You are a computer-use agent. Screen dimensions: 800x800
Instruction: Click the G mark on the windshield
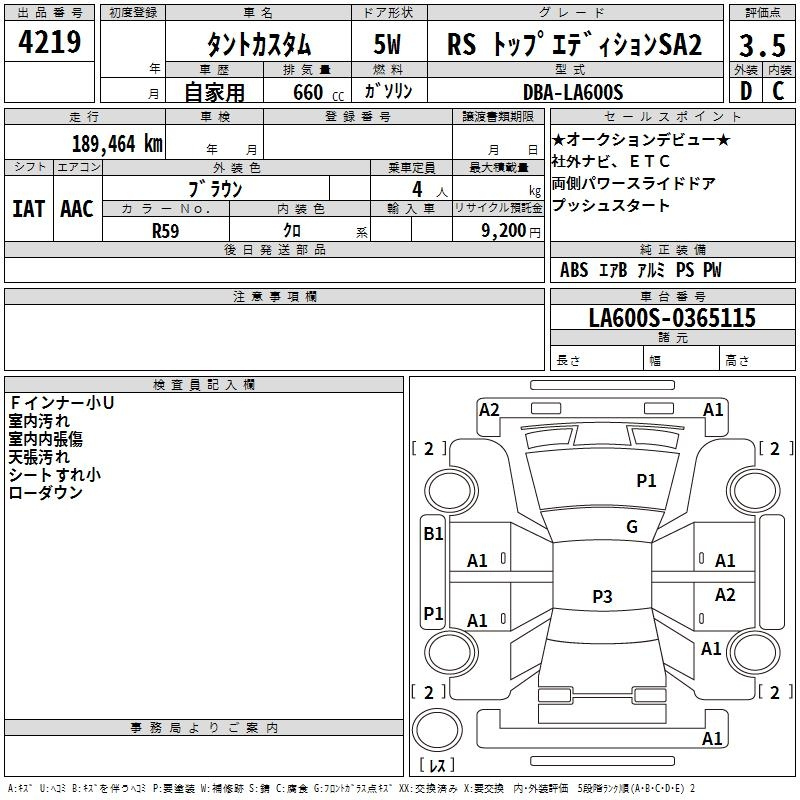[631, 527]
